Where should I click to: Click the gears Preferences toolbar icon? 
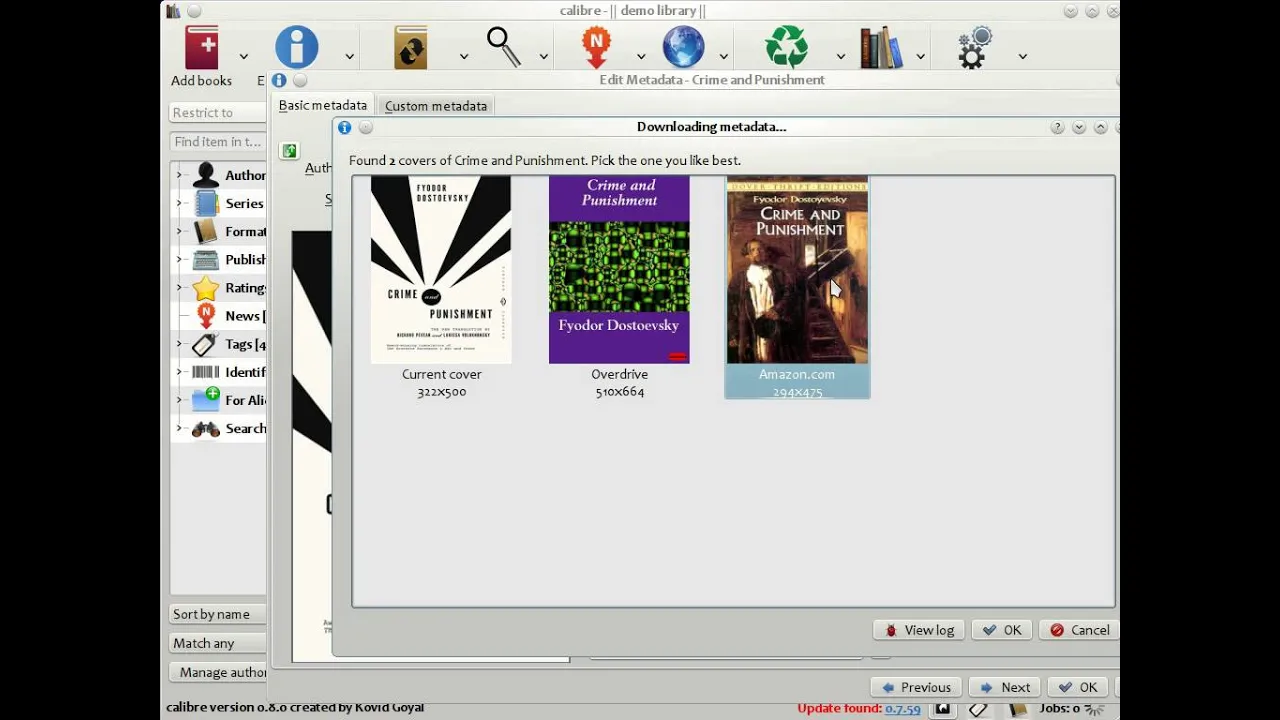(x=974, y=47)
